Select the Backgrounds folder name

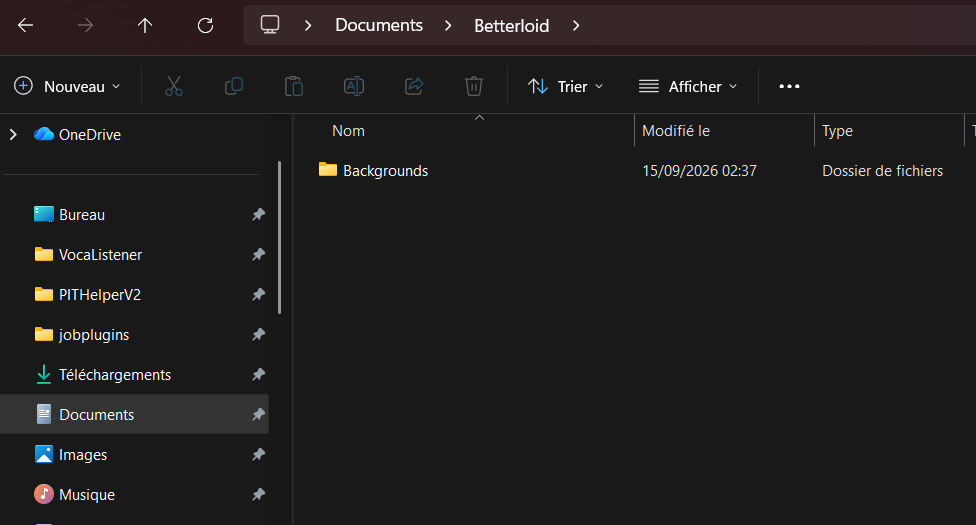(x=385, y=170)
